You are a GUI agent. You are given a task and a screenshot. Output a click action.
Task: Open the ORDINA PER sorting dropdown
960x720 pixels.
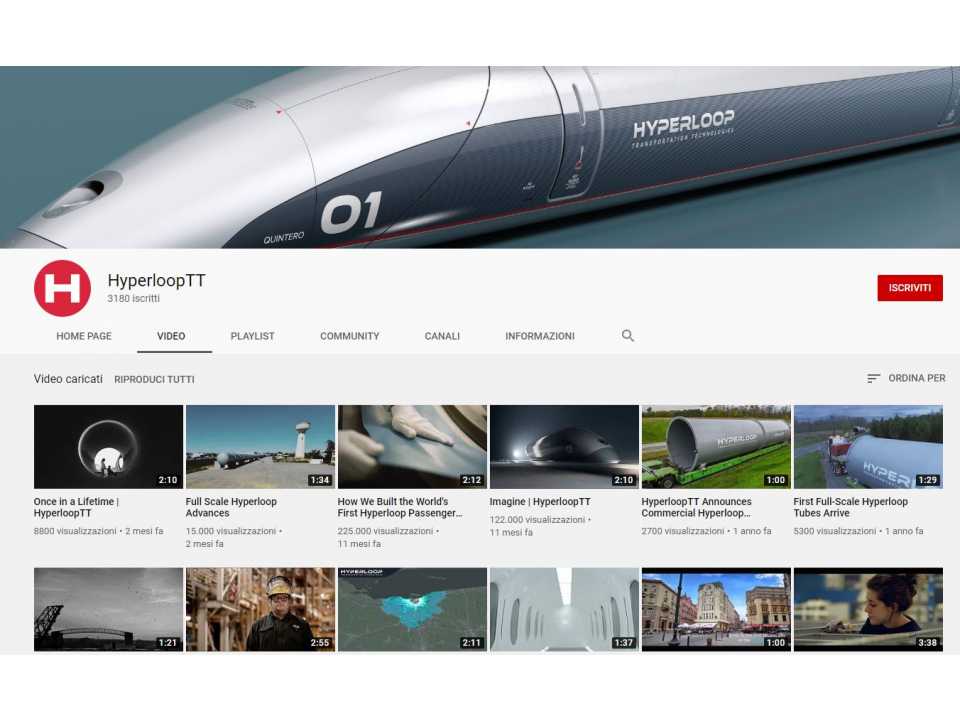tap(914, 378)
